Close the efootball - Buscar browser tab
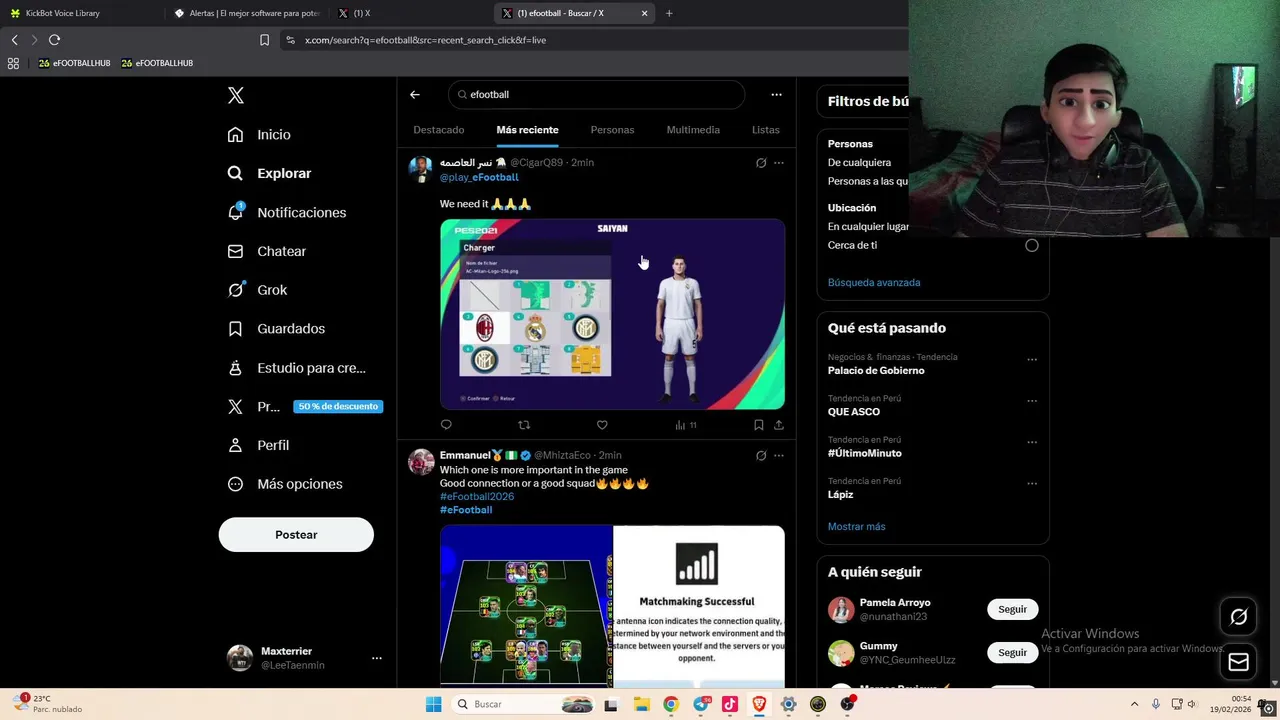This screenshot has width=1280, height=720. (644, 14)
